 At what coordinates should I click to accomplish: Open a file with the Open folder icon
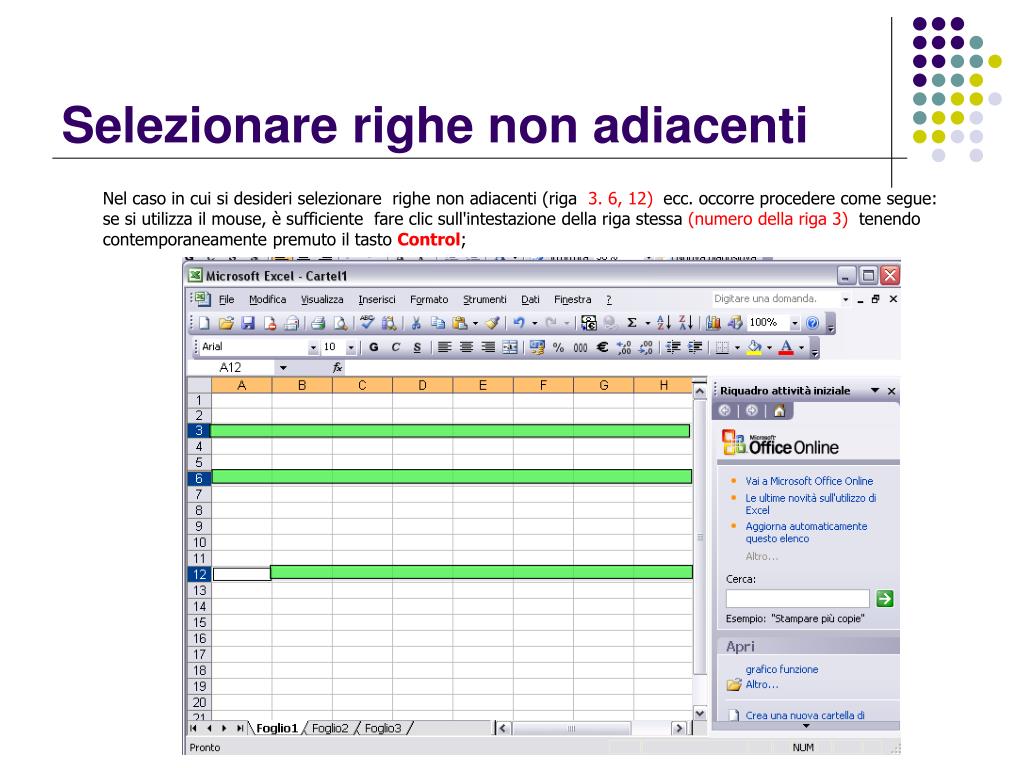click(226, 323)
